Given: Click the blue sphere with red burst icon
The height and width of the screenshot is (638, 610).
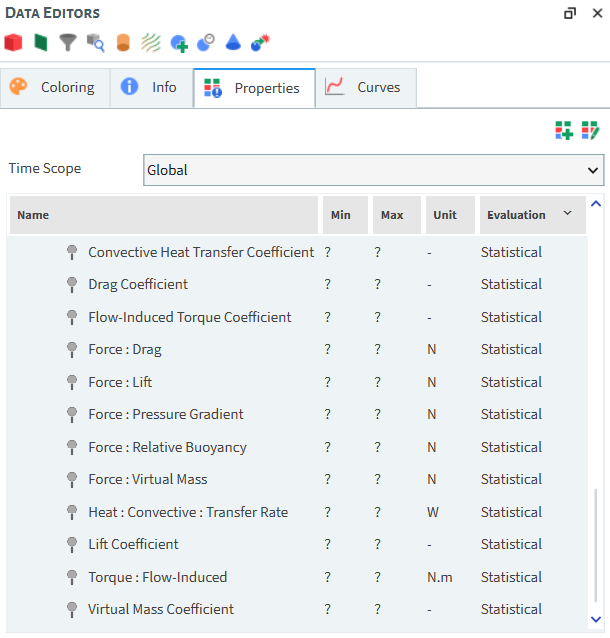Looking at the screenshot, I should (x=260, y=43).
